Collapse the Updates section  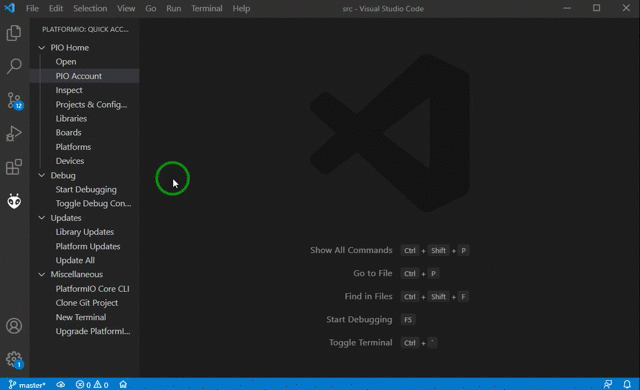pyautogui.click(x=42, y=218)
